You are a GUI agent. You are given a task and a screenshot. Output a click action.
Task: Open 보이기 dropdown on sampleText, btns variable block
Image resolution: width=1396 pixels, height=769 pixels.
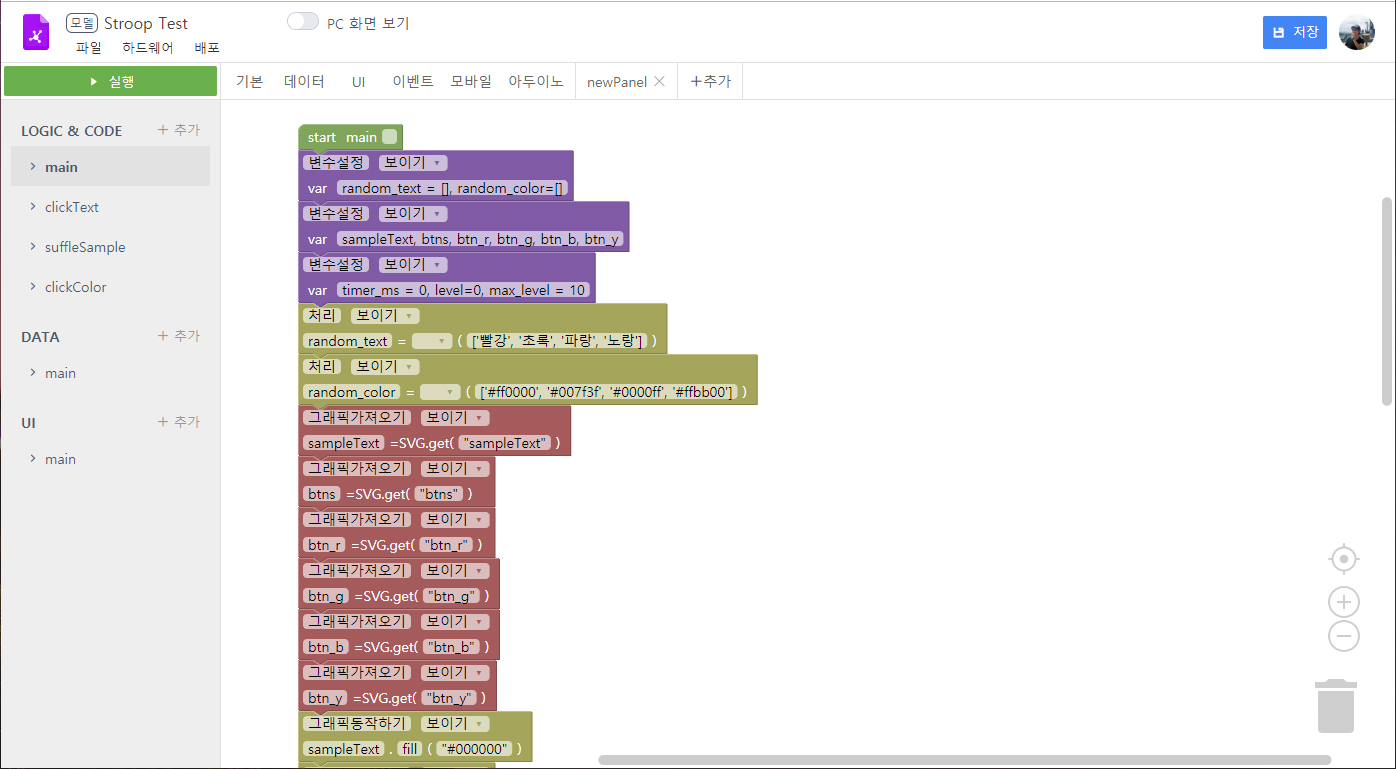pos(412,213)
